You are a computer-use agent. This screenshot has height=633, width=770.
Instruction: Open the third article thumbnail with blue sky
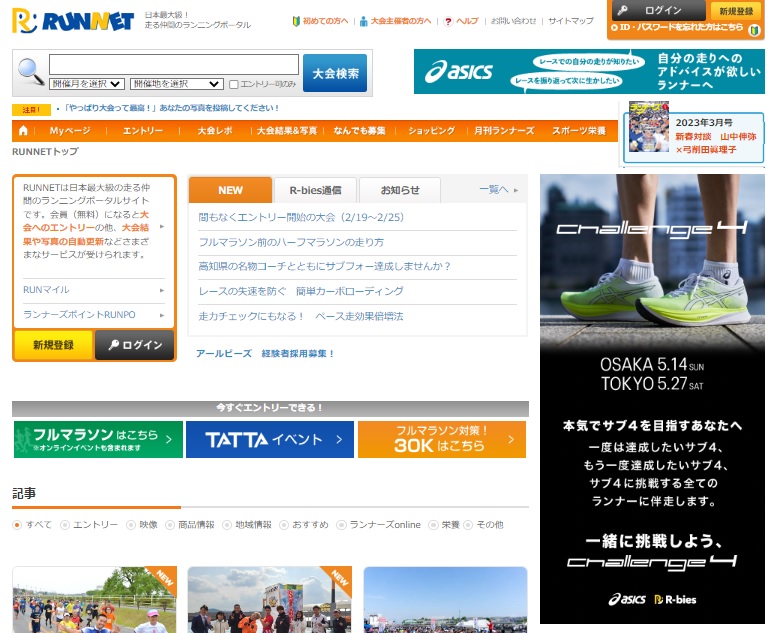(445, 600)
